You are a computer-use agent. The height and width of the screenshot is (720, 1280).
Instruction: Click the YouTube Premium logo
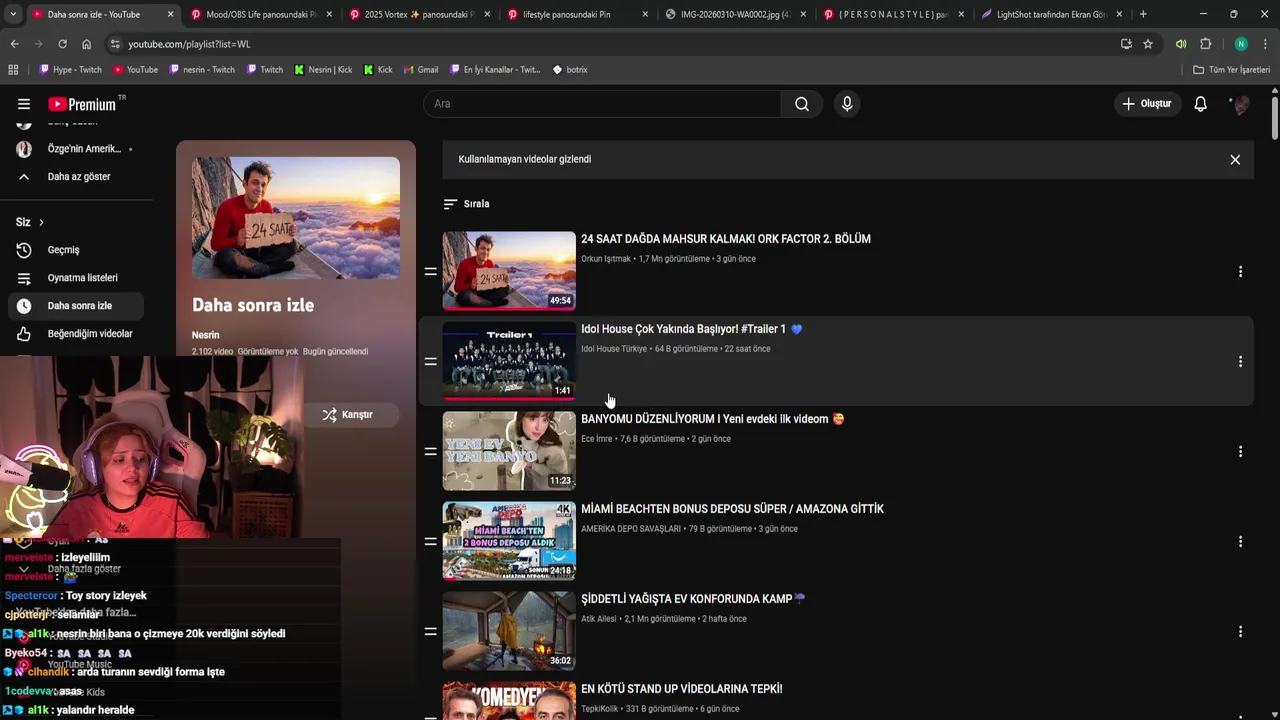82,104
